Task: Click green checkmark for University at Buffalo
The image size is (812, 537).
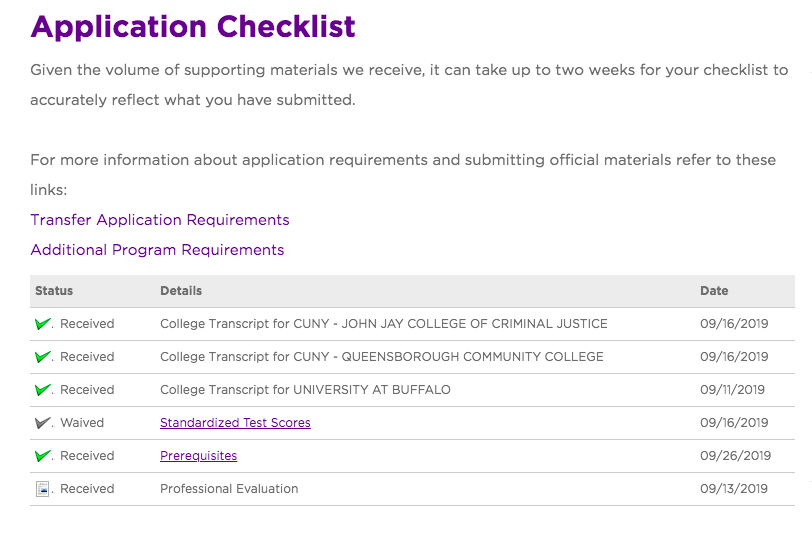Action: 42,389
